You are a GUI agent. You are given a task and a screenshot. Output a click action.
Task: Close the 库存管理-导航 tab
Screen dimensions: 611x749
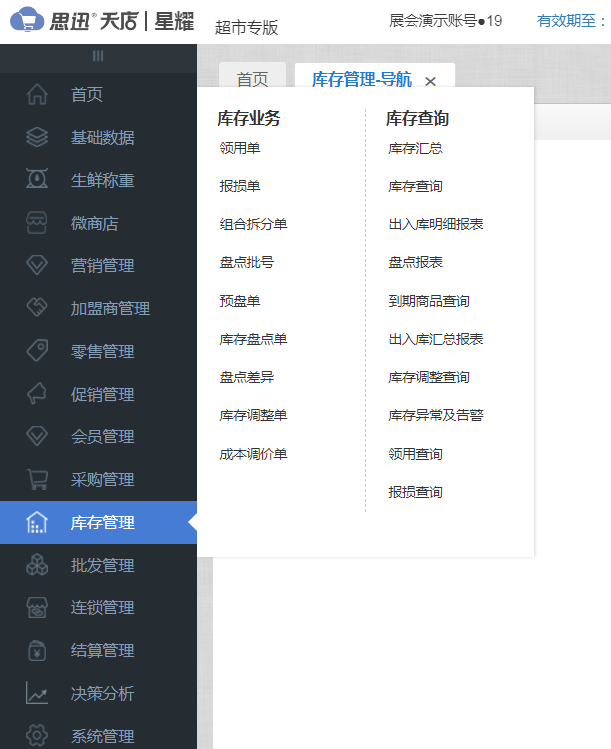point(430,81)
